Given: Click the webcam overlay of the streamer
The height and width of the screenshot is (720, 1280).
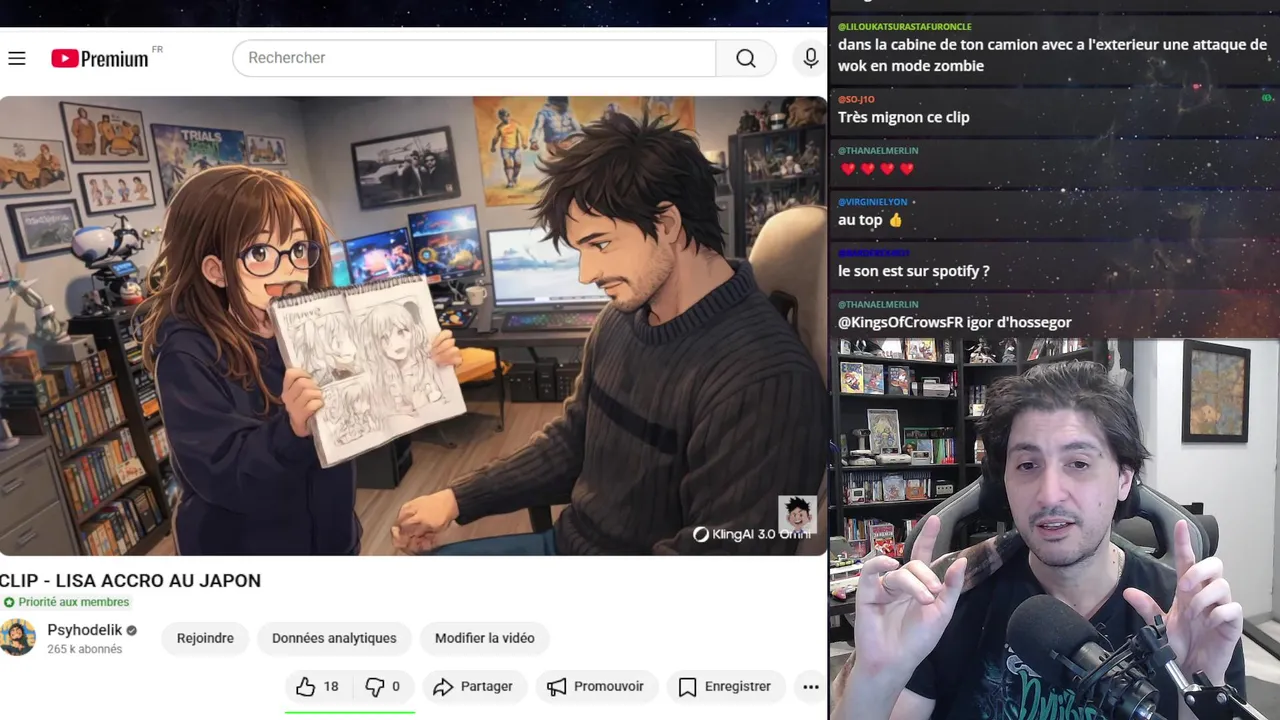Looking at the screenshot, I should [x=1055, y=530].
